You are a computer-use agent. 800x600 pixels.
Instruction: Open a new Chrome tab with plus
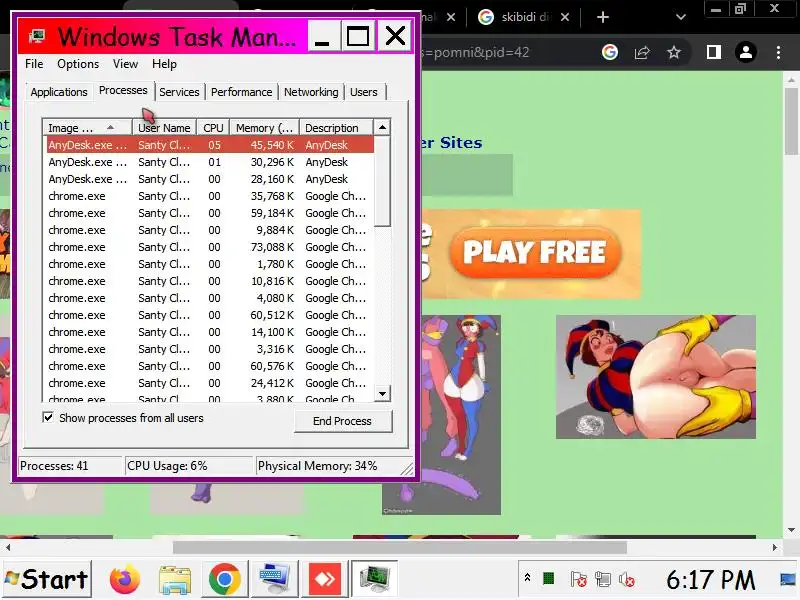tap(603, 17)
